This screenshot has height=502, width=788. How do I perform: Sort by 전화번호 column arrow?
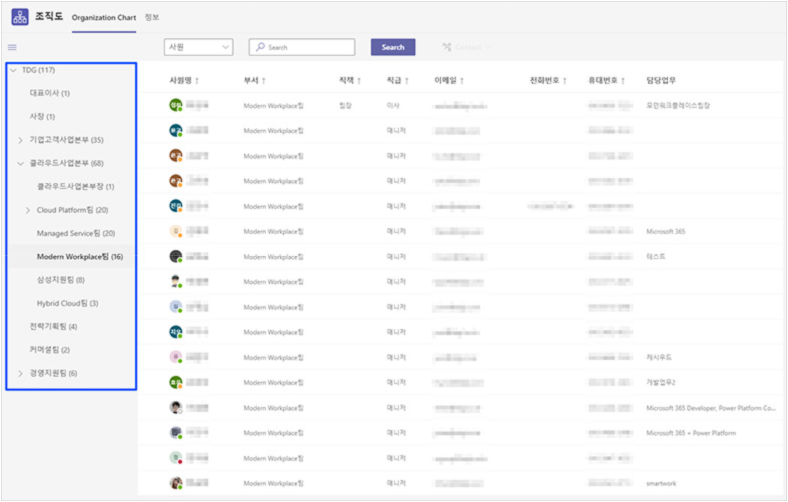[x=565, y=81]
